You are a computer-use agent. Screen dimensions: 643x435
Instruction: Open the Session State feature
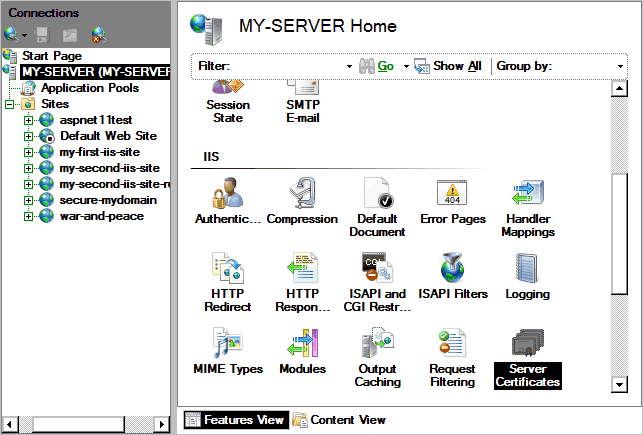(x=228, y=103)
